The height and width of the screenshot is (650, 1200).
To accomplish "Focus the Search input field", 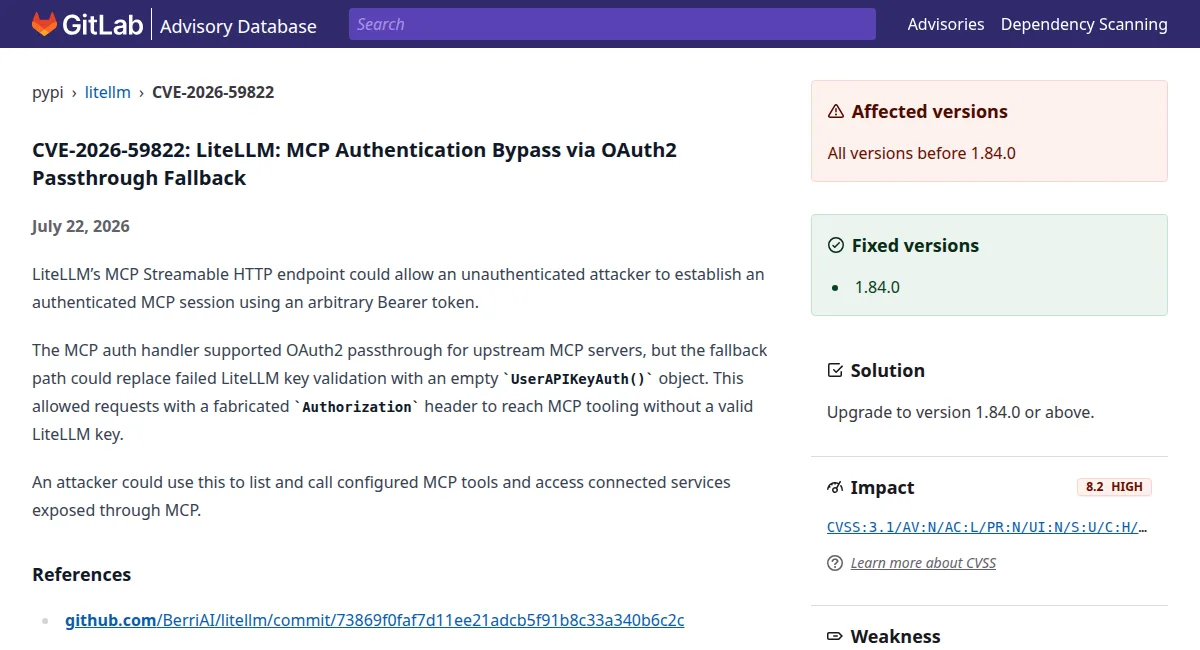I will tap(612, 24).
